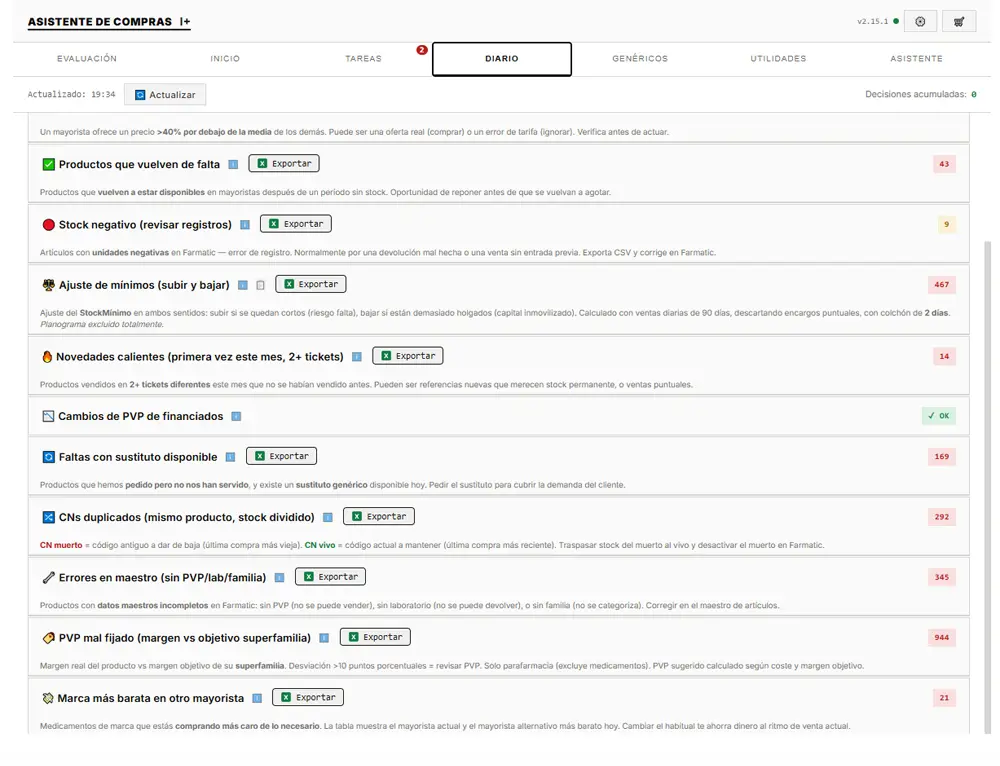Export the Stock negativo list

(x=296, y=224)
